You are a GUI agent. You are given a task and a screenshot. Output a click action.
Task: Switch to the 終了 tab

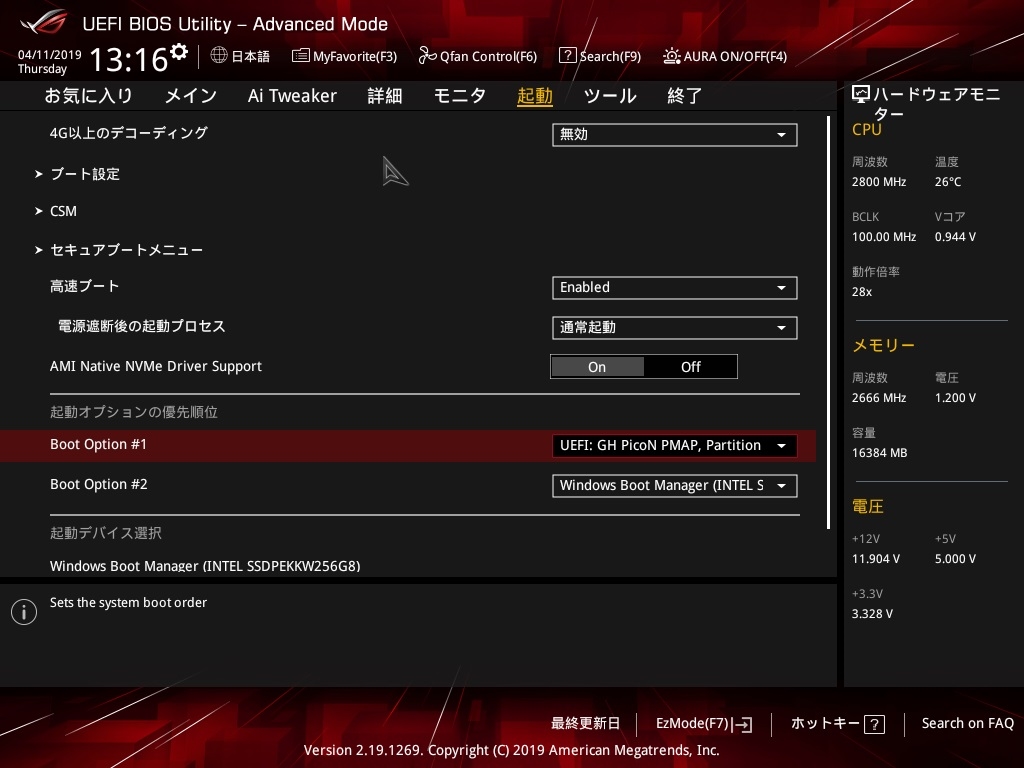tap(684, 96)
